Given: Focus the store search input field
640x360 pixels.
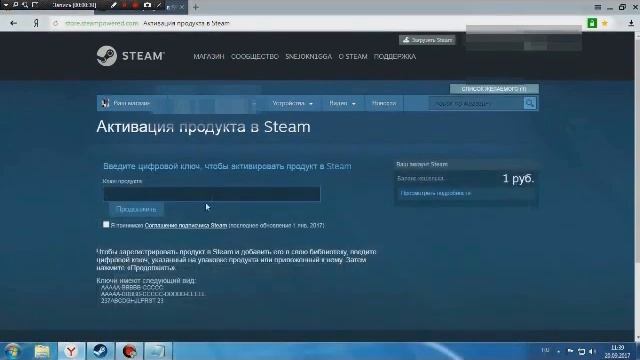Looking at the screenshot, I should click(477, 104).
